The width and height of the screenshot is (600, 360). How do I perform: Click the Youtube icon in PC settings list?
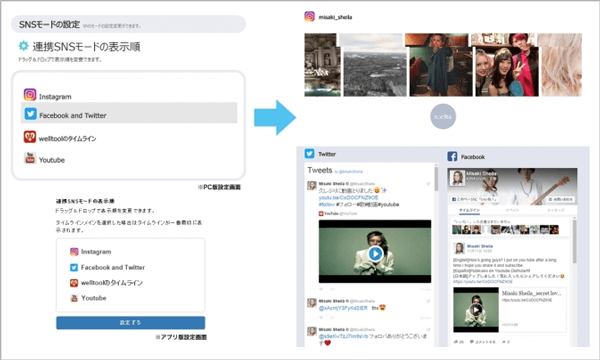30,158
